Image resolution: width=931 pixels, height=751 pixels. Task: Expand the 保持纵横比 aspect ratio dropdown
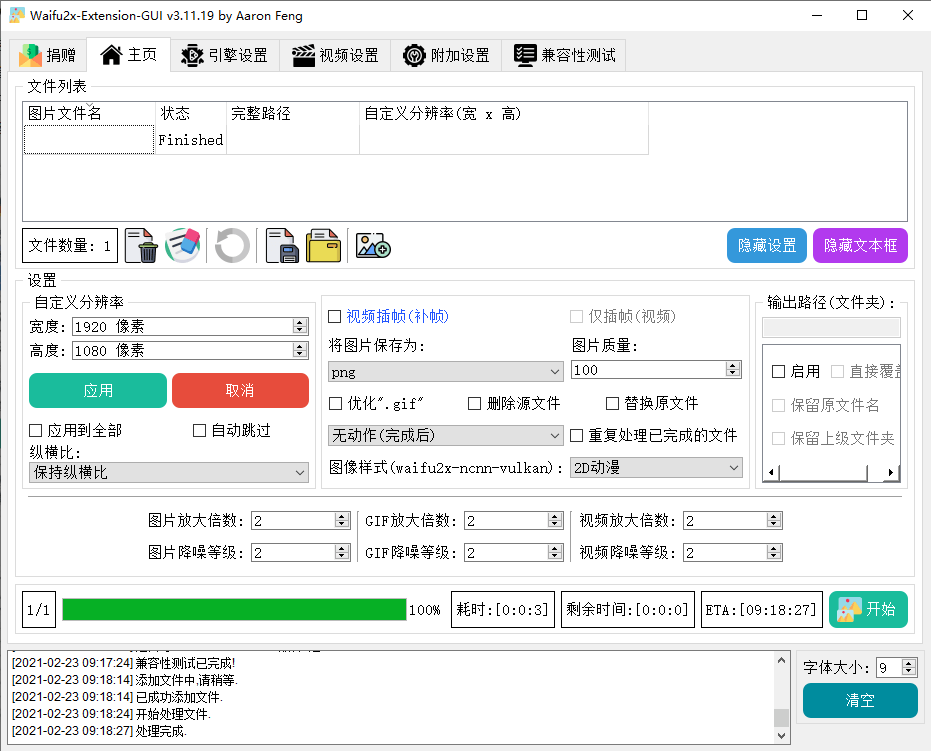169,472
